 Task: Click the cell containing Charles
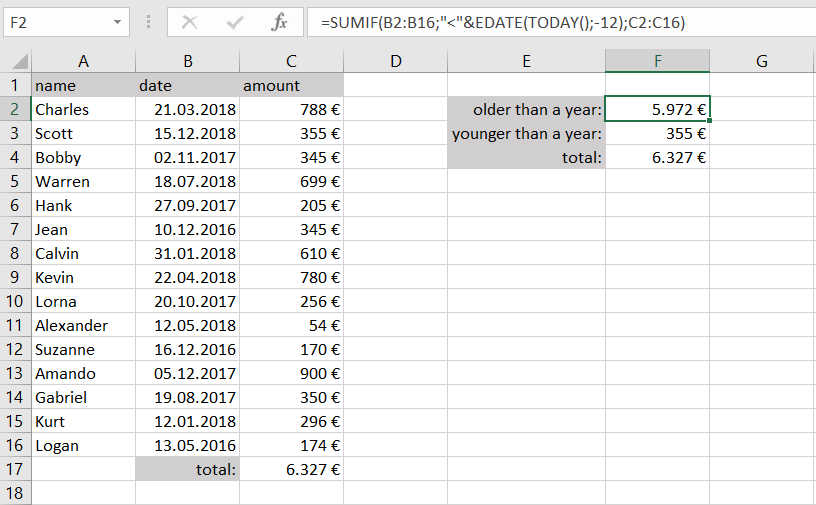(83, 109)
